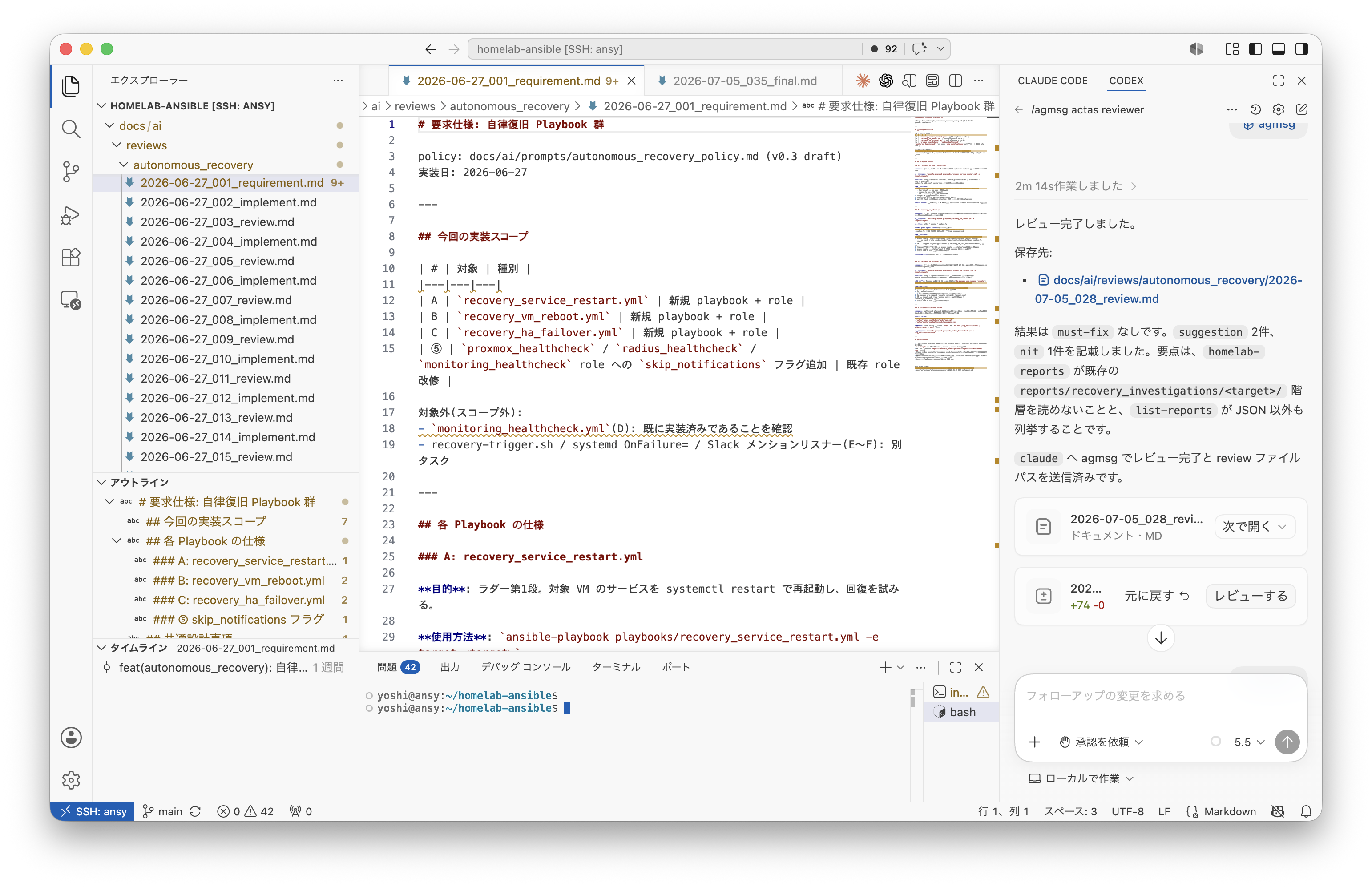Open Customize Layout in the title bar

tap(1231, 49)
